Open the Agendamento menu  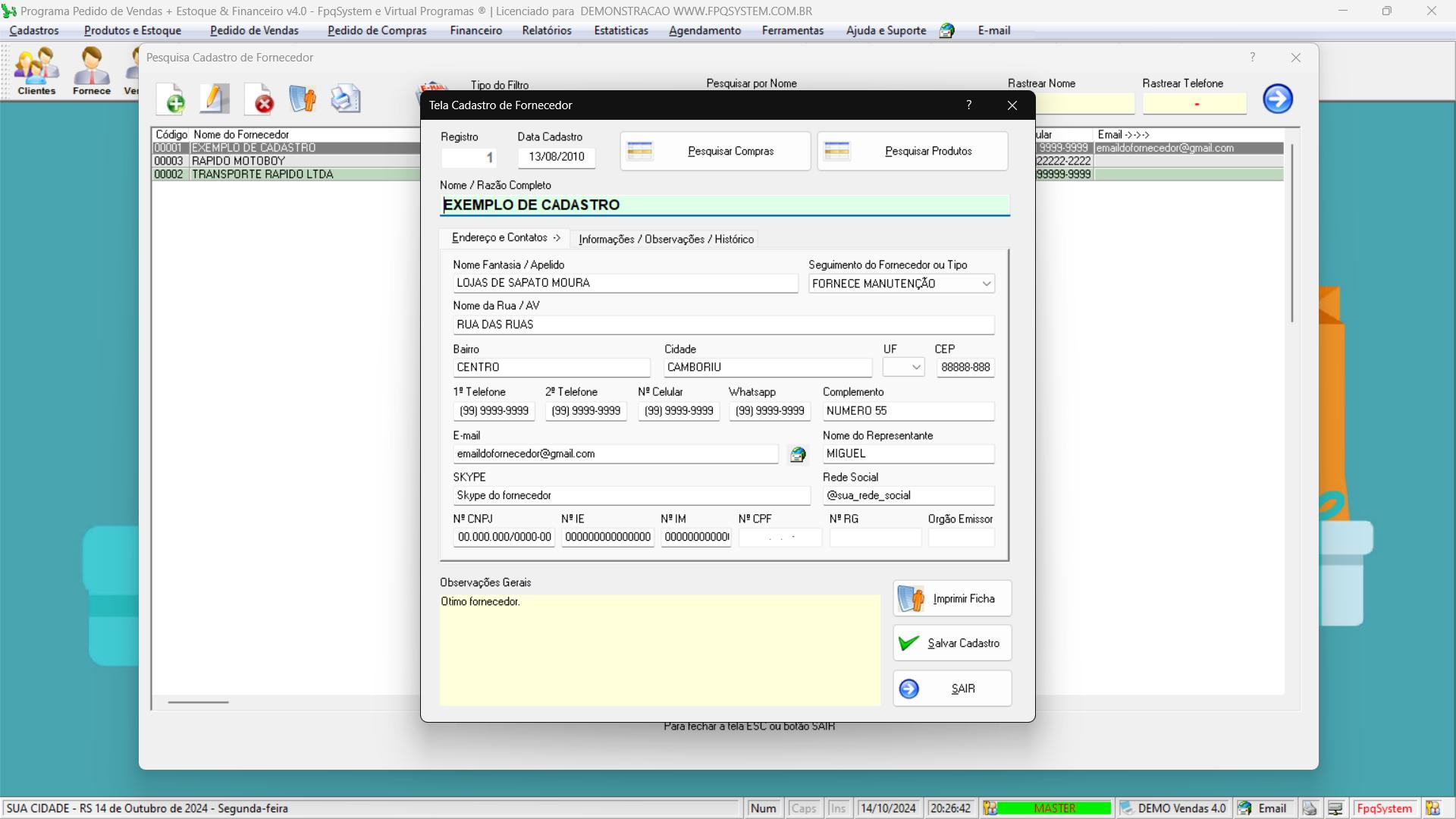(704, 31)
